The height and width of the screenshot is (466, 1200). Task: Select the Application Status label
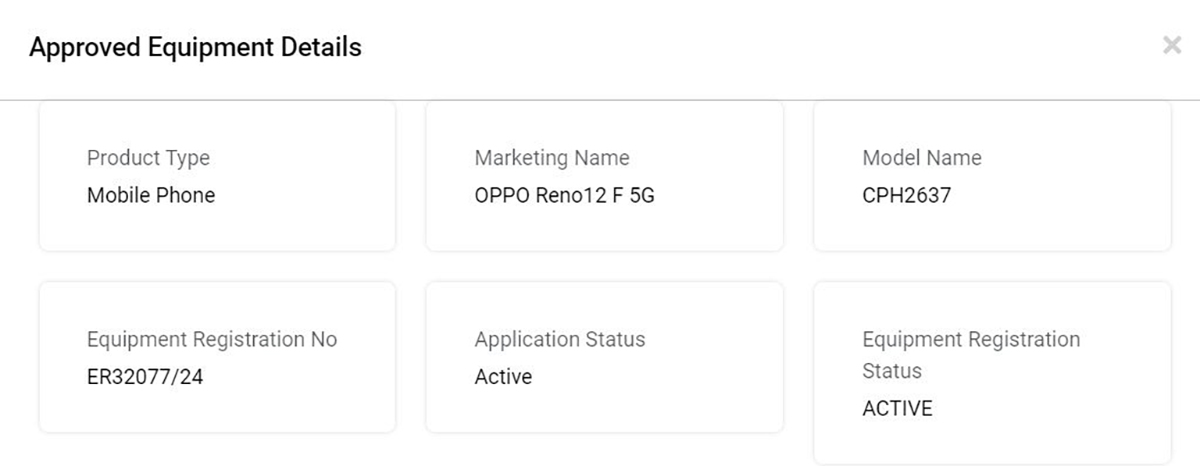[x=560, y=340]
